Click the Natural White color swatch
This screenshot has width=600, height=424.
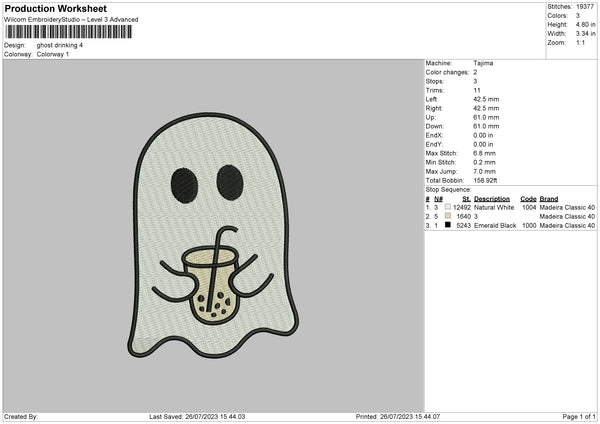pos(448,207)
